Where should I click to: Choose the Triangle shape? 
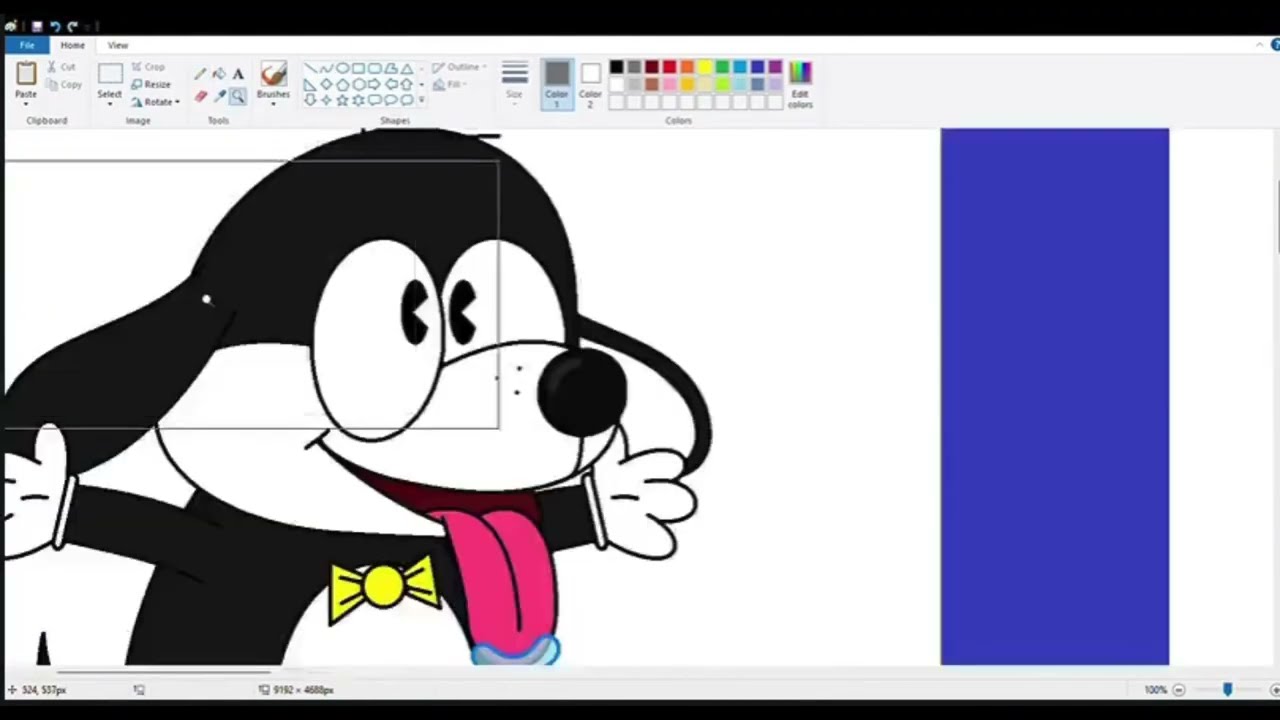pyautogui.click(x=407, y=68)
